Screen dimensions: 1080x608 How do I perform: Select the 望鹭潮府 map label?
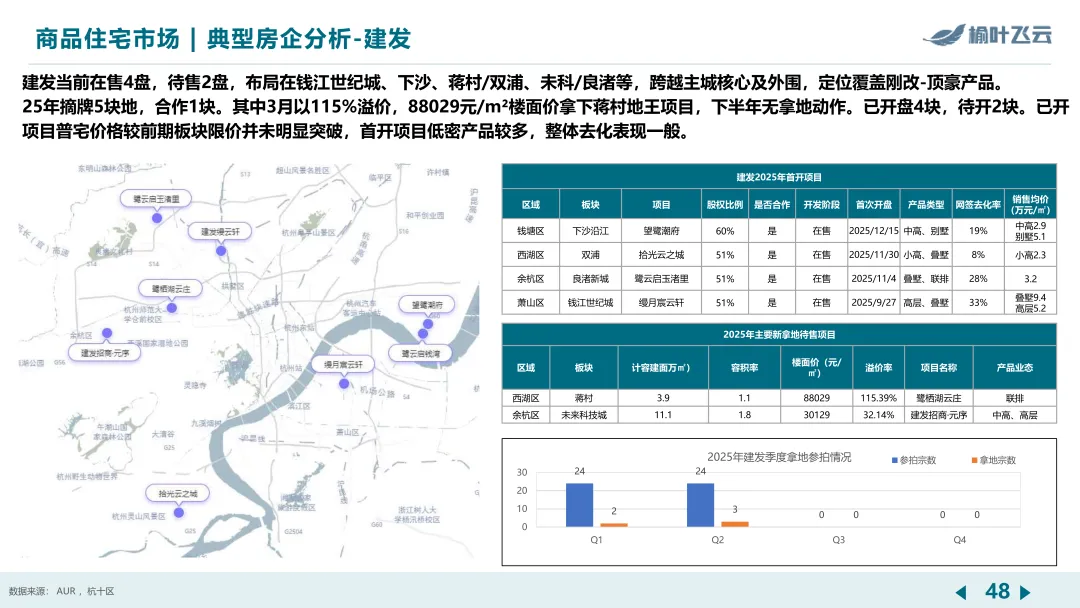pyautogui.click(x=427, y=304)
